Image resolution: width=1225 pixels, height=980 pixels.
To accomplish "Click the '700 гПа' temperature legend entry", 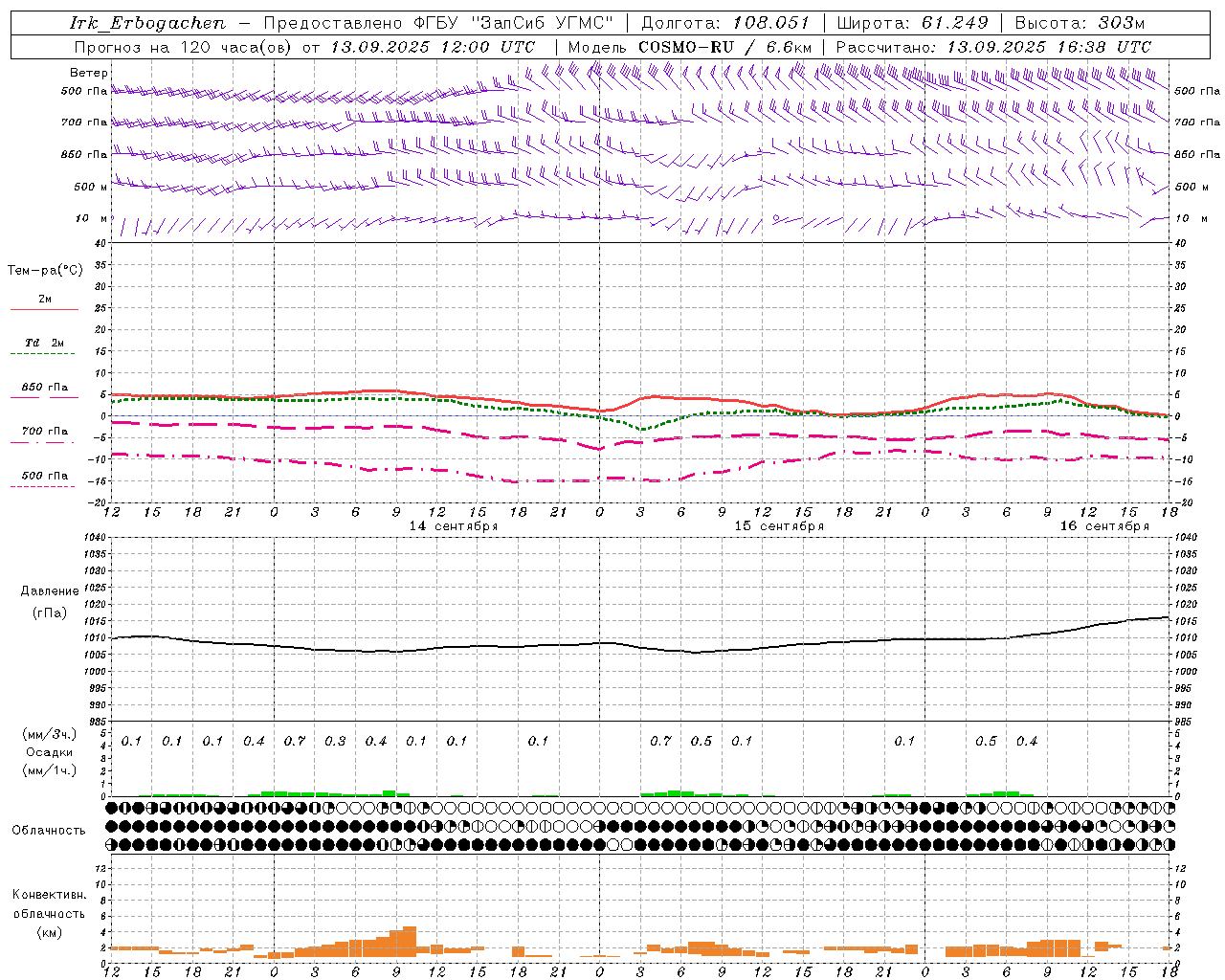I will pos(45,432).
